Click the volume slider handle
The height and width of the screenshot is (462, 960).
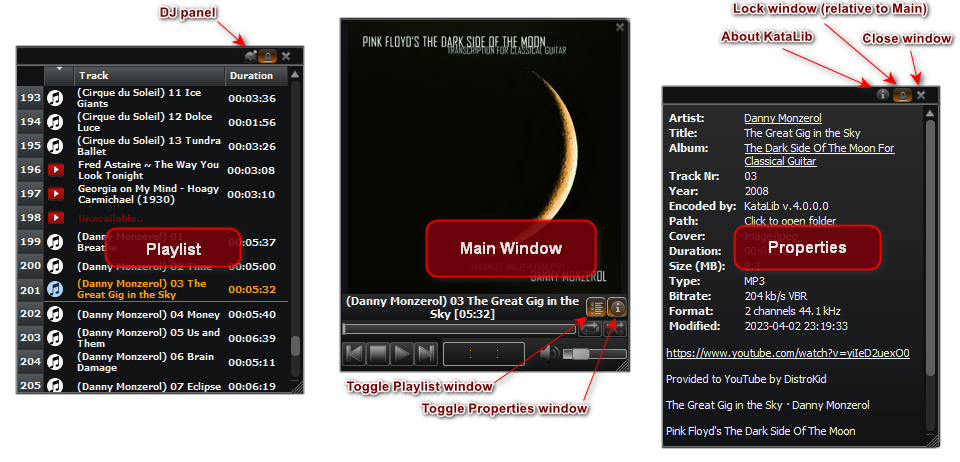[x=580, y=354]
